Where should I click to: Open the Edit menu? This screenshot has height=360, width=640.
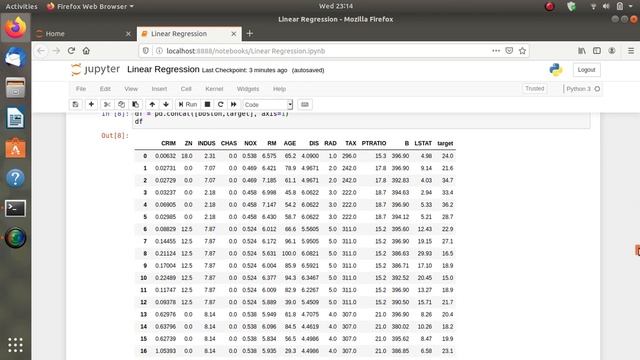105,89
